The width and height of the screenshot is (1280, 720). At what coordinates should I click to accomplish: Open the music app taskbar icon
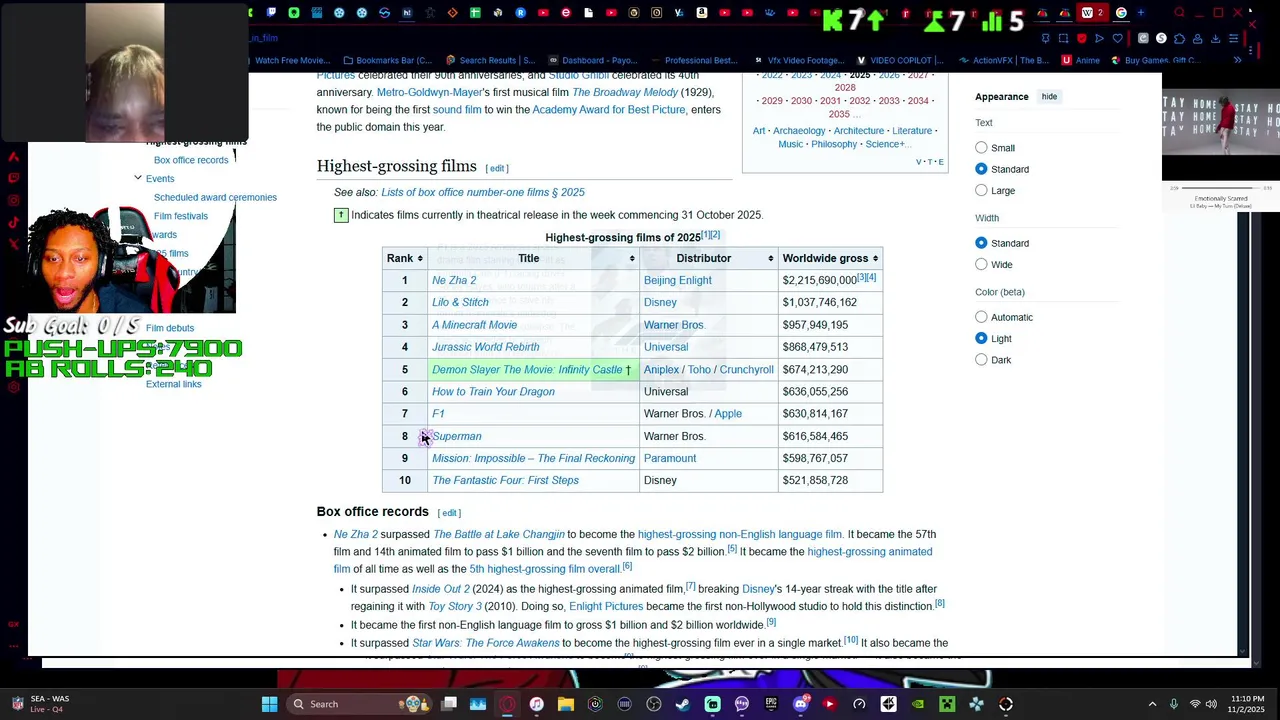pyautogui.click(x=536, y=704)
